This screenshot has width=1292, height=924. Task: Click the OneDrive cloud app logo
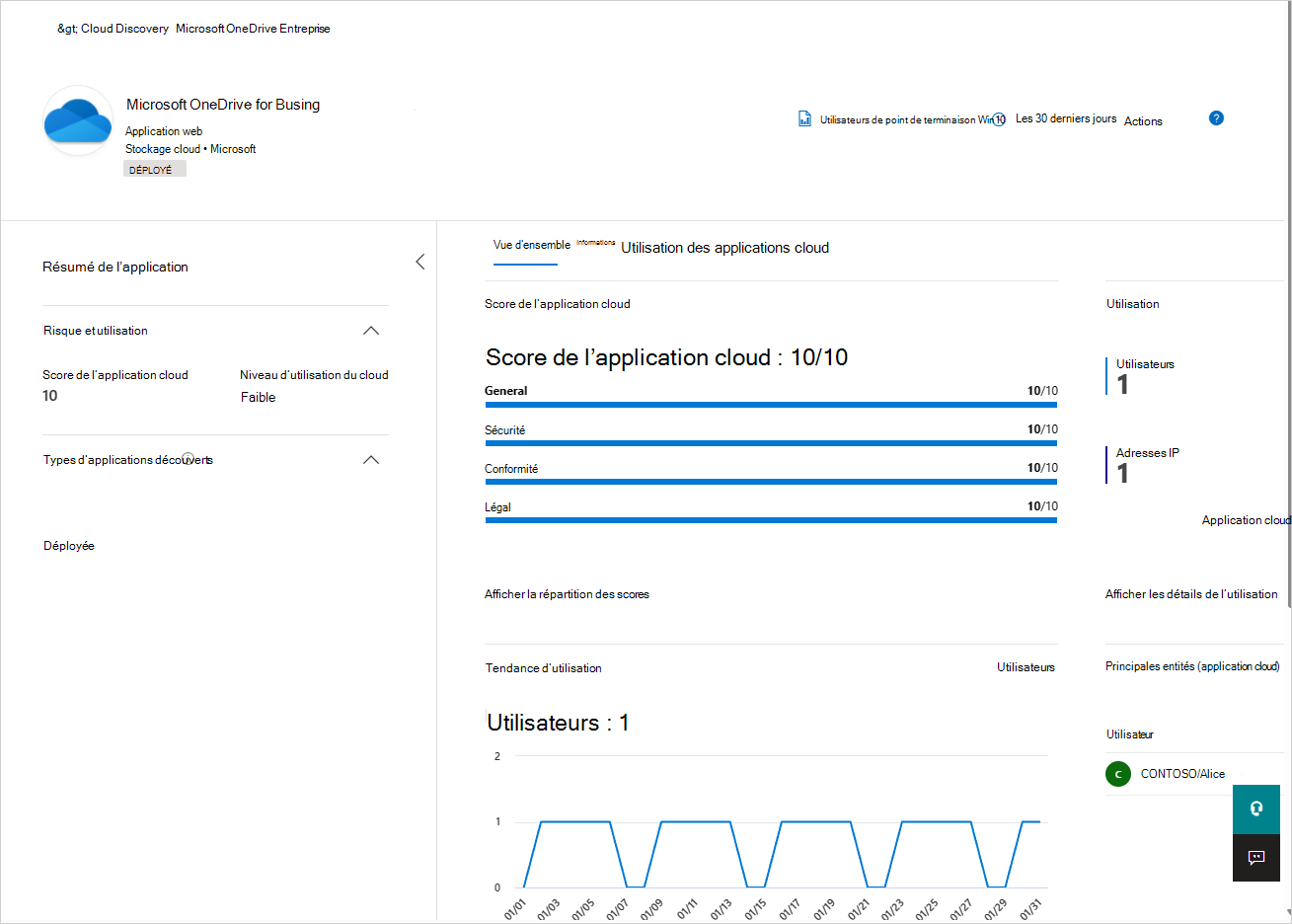[x=78, y=121]
